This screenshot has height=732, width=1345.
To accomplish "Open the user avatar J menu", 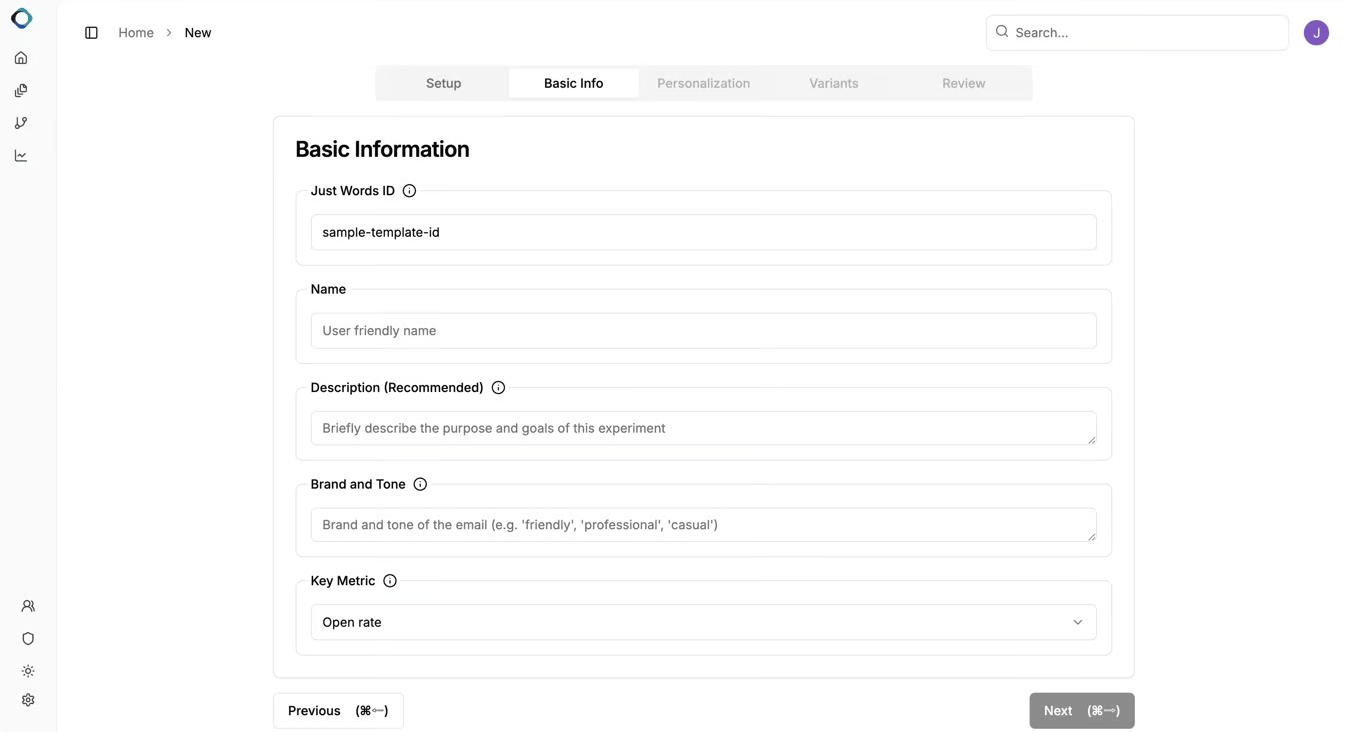I will coord(1316,33).
